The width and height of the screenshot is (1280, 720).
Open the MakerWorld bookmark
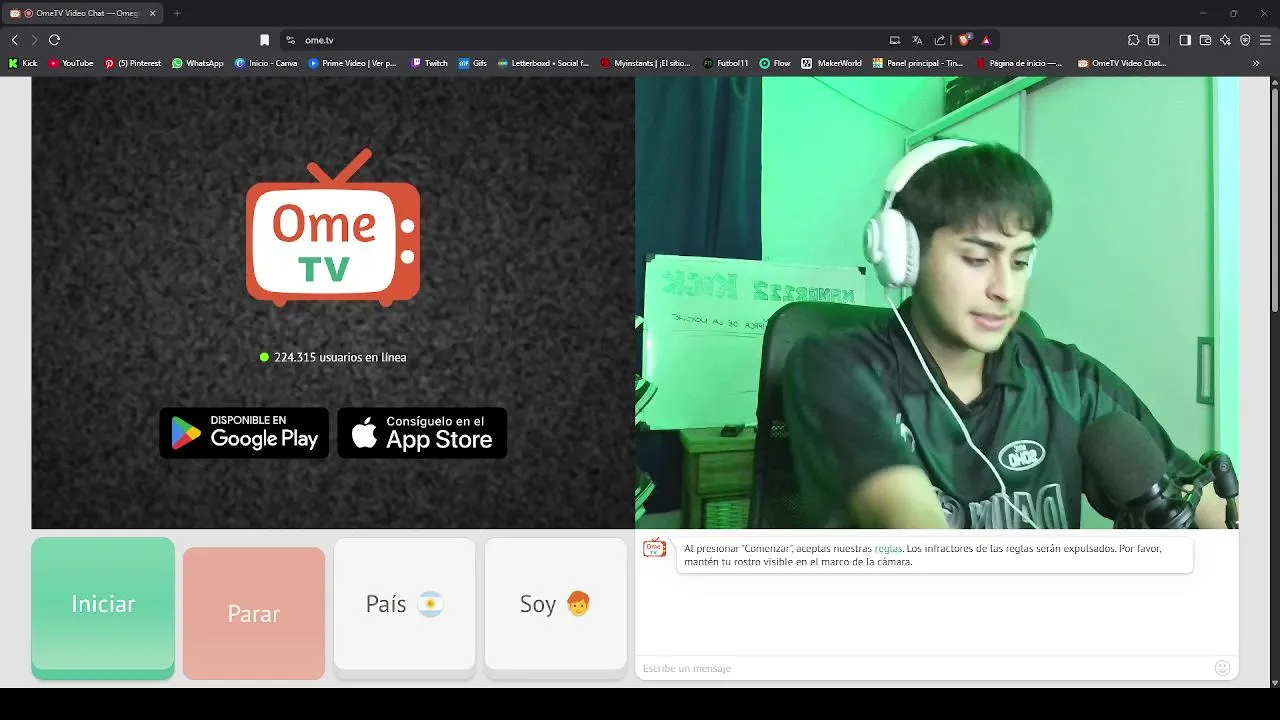832,63
